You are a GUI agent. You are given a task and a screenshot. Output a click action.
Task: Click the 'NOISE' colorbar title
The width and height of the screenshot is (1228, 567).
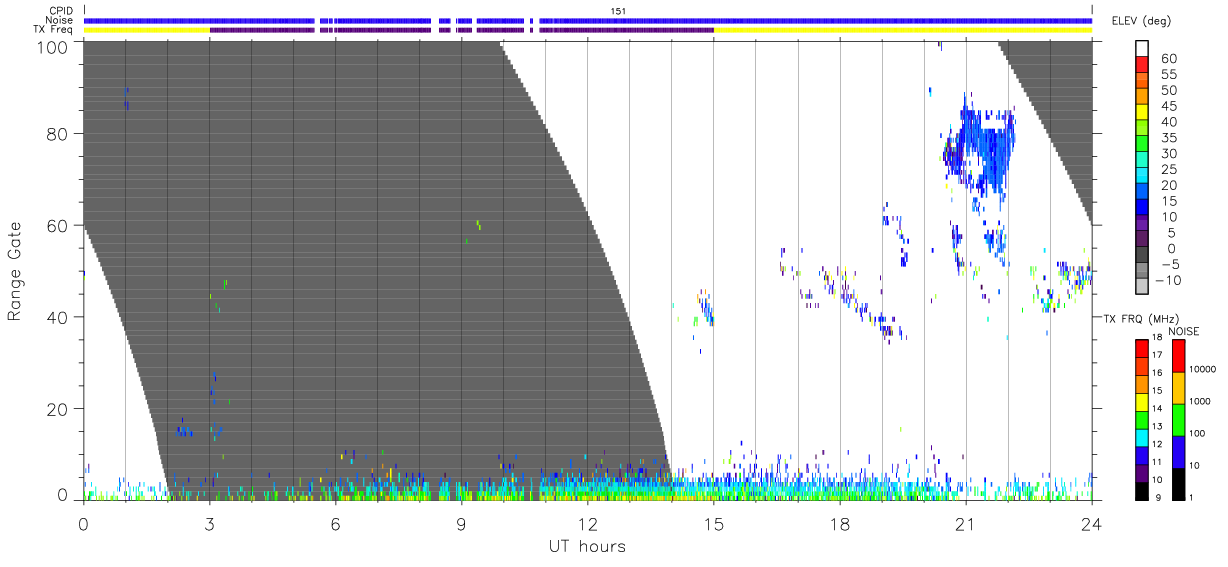click(x=1184, y=331)
